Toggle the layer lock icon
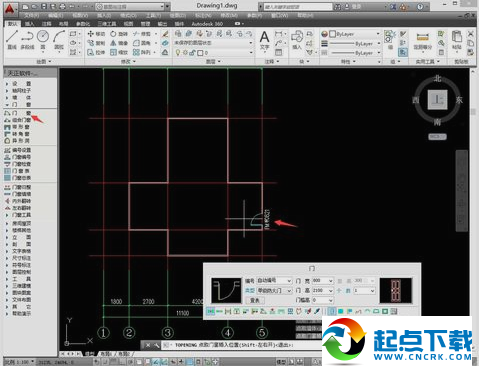 (193, 53)
